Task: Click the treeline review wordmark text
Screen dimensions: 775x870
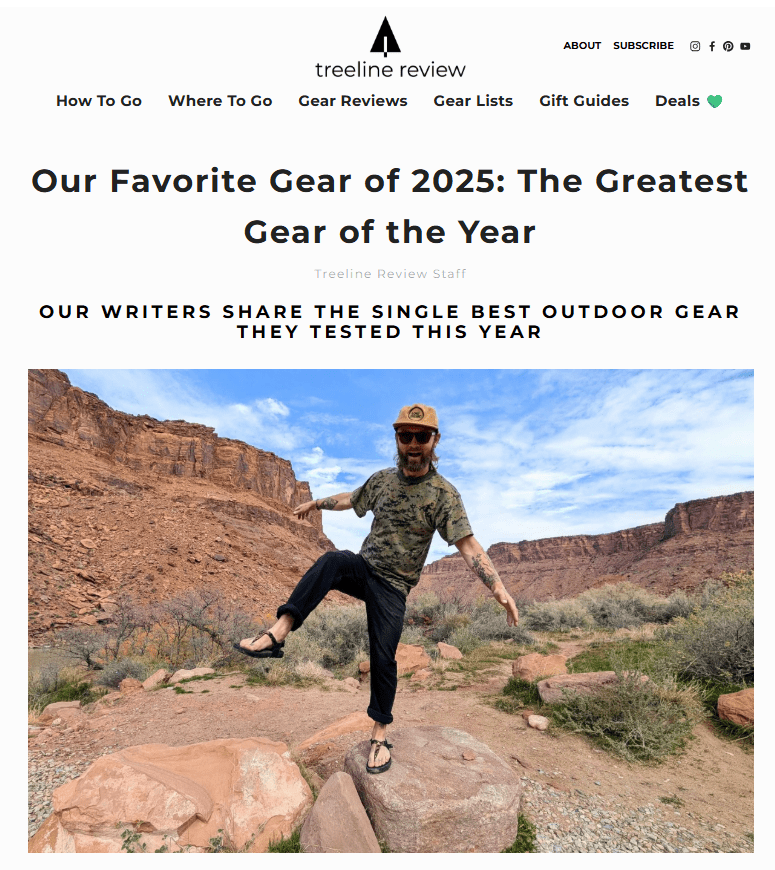Action: click(x=390, y=70)
